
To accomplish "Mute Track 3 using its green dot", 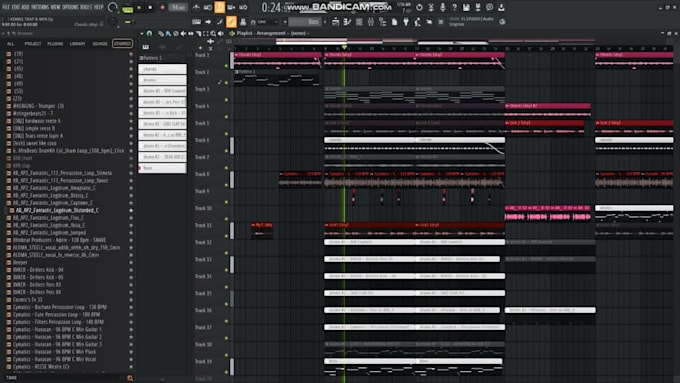I will pyautogui.click(x=226, y=100).
